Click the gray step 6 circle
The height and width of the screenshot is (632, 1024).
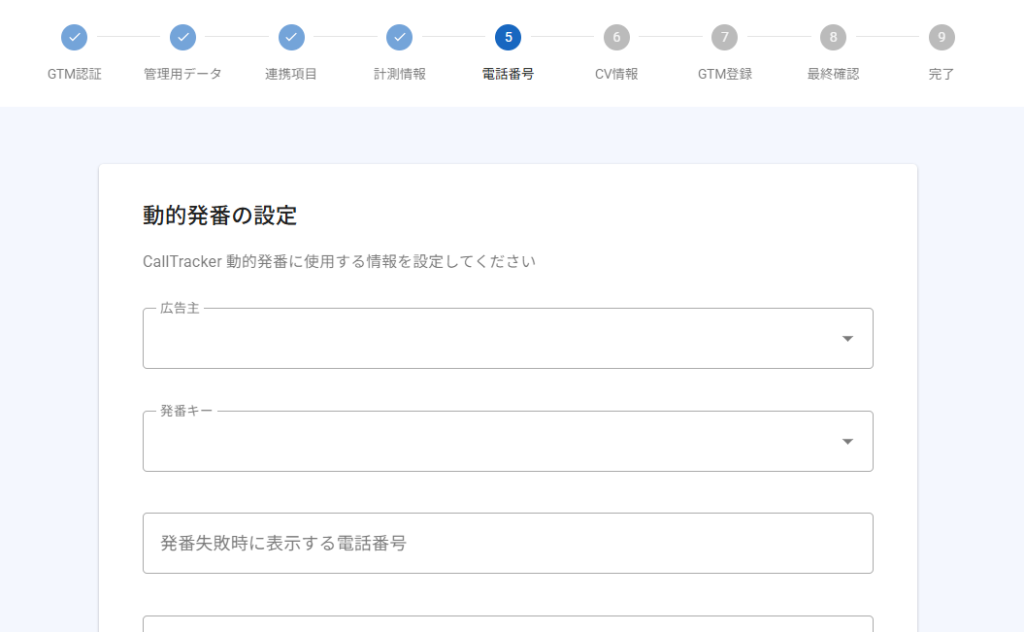tap(616, 38)
